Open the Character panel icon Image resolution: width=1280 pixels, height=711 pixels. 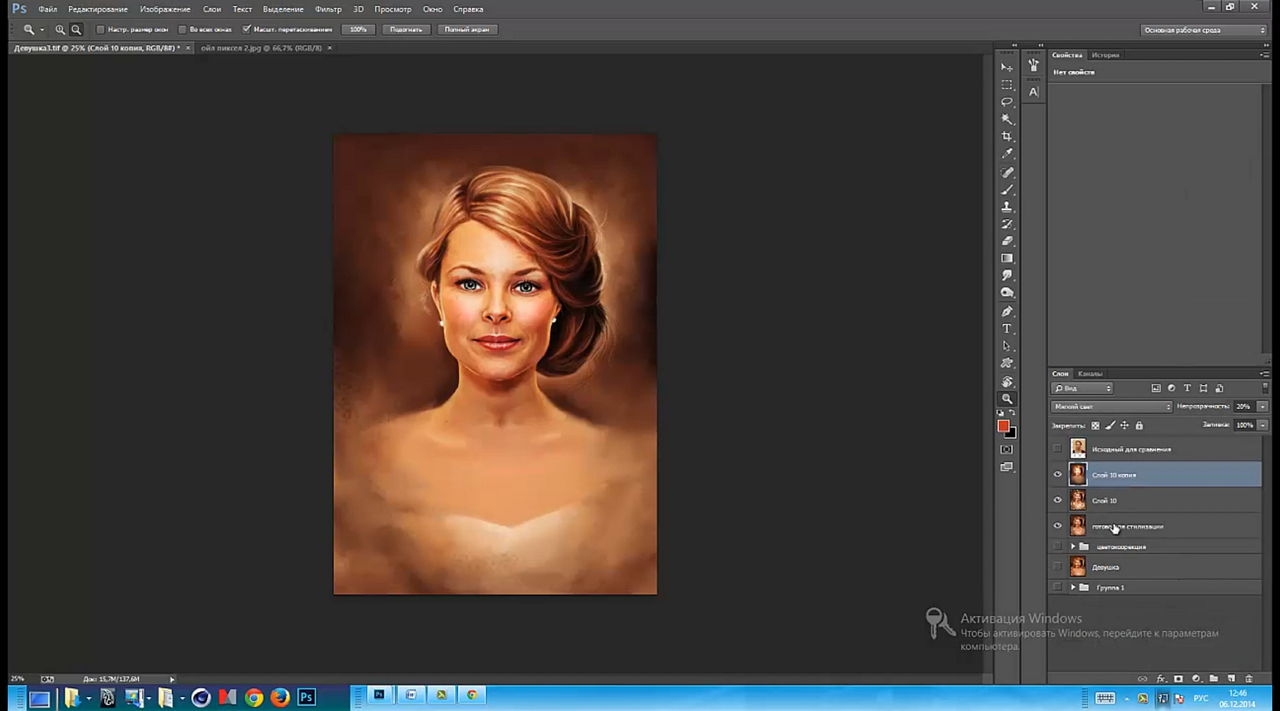1033,92
